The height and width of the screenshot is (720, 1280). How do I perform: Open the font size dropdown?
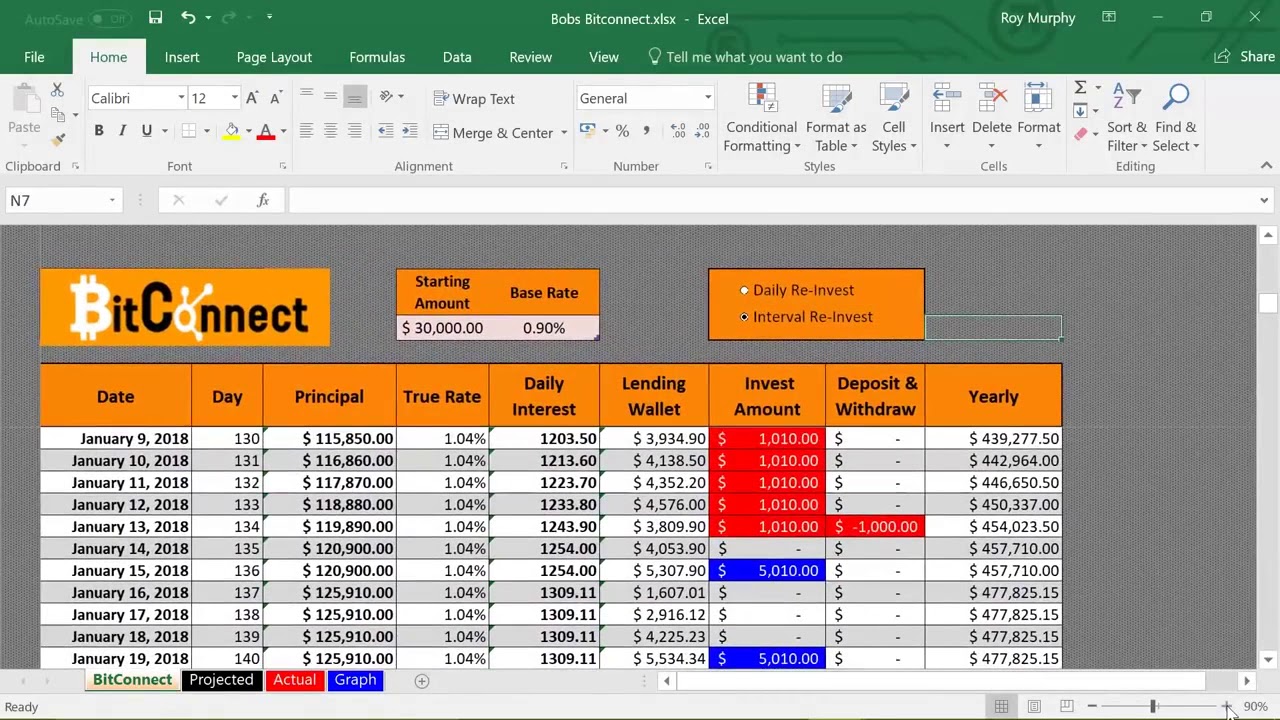pos(235,98)
